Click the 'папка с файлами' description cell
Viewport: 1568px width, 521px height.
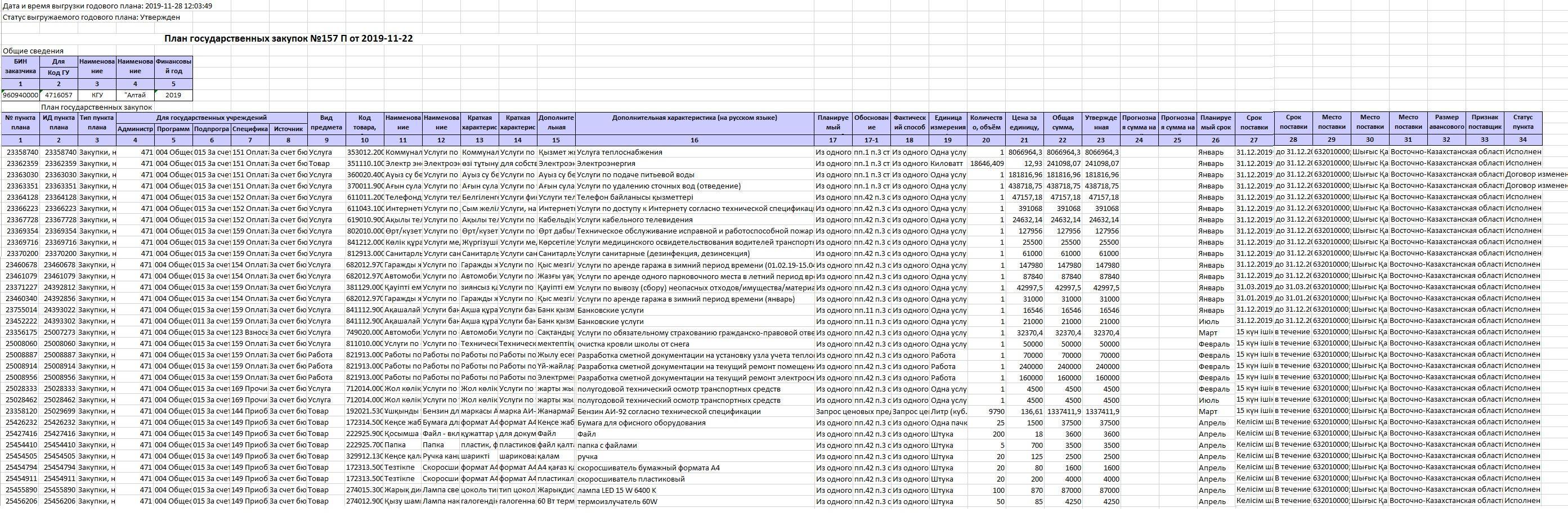(695, 445)
